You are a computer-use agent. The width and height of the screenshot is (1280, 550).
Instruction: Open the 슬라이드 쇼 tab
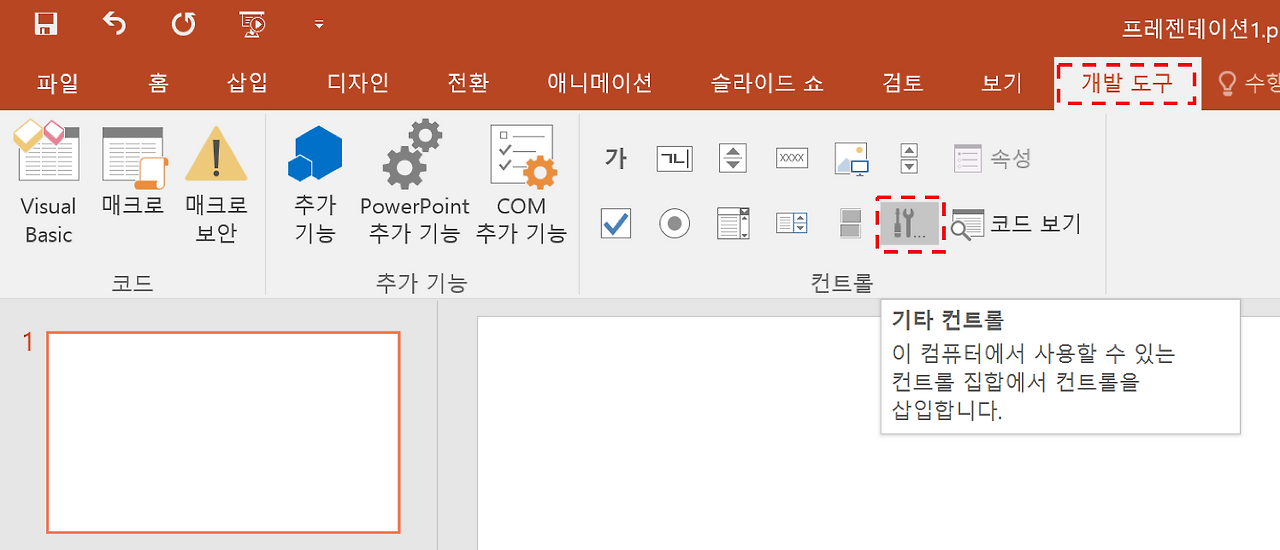tap(767, 83)
